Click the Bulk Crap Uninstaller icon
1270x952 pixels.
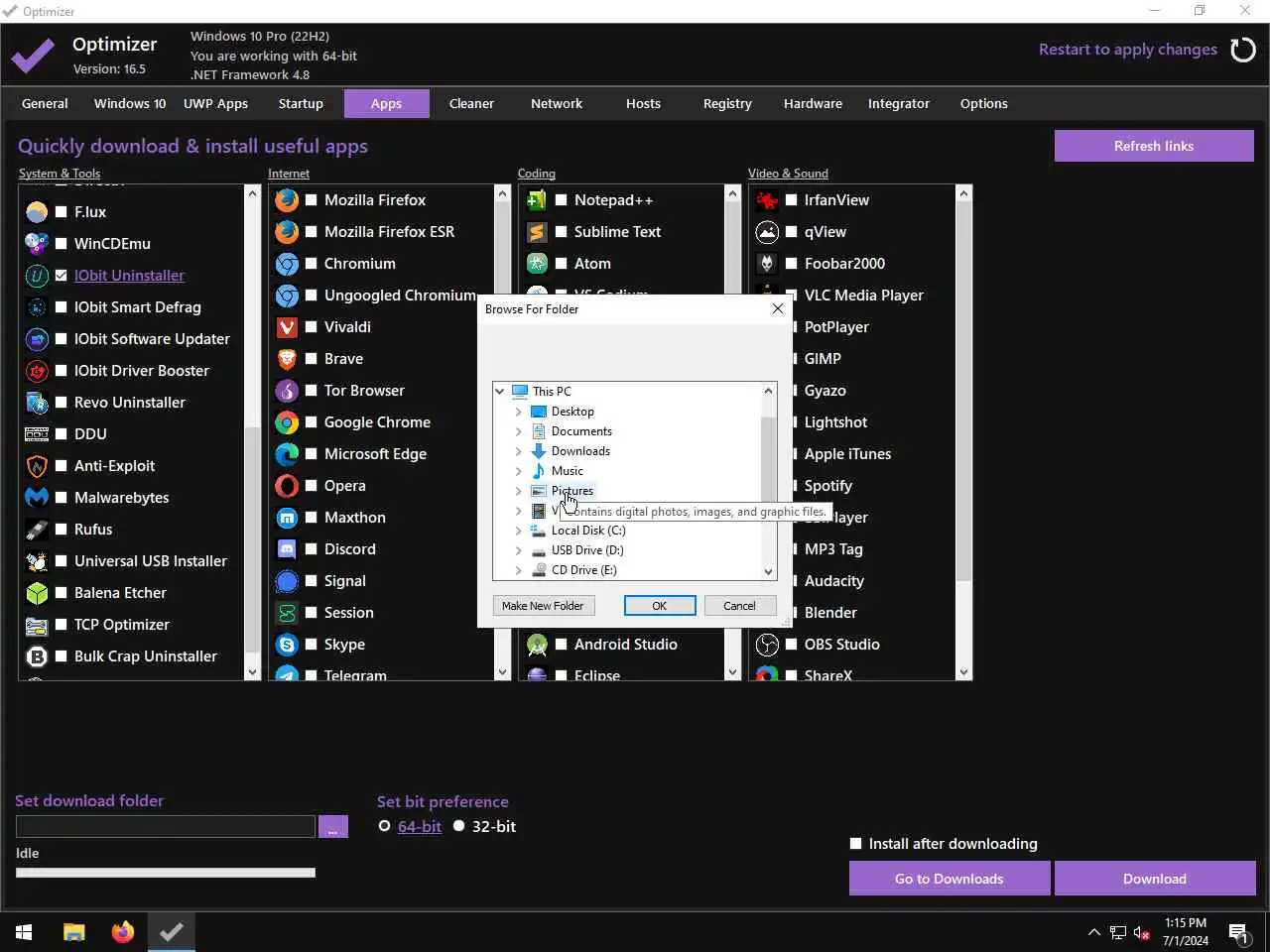click(37, 656)
